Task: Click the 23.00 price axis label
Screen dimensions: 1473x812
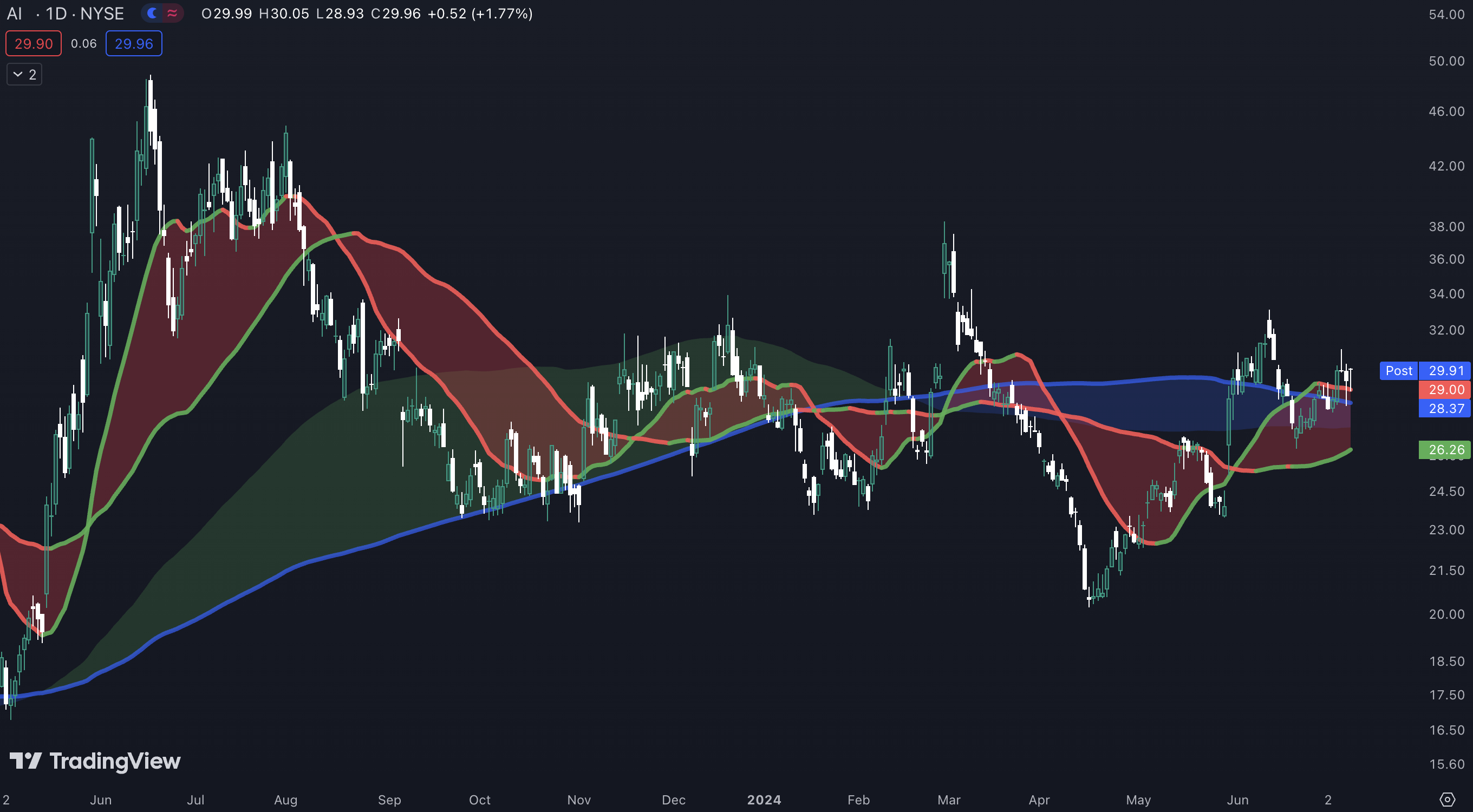Action: pyautogui.click(x=1446, y=530)
